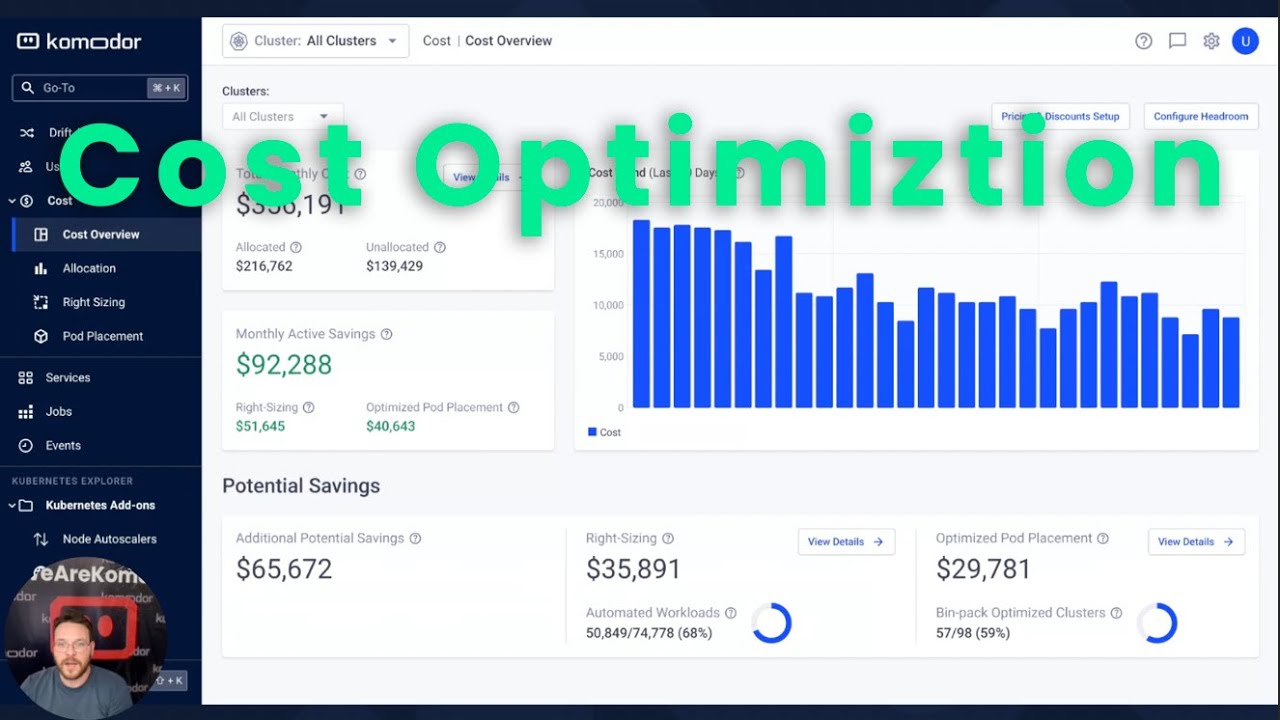Click the Events clock icon
Viewport: 1280px width, 720px height.
(x=26, y=445)
